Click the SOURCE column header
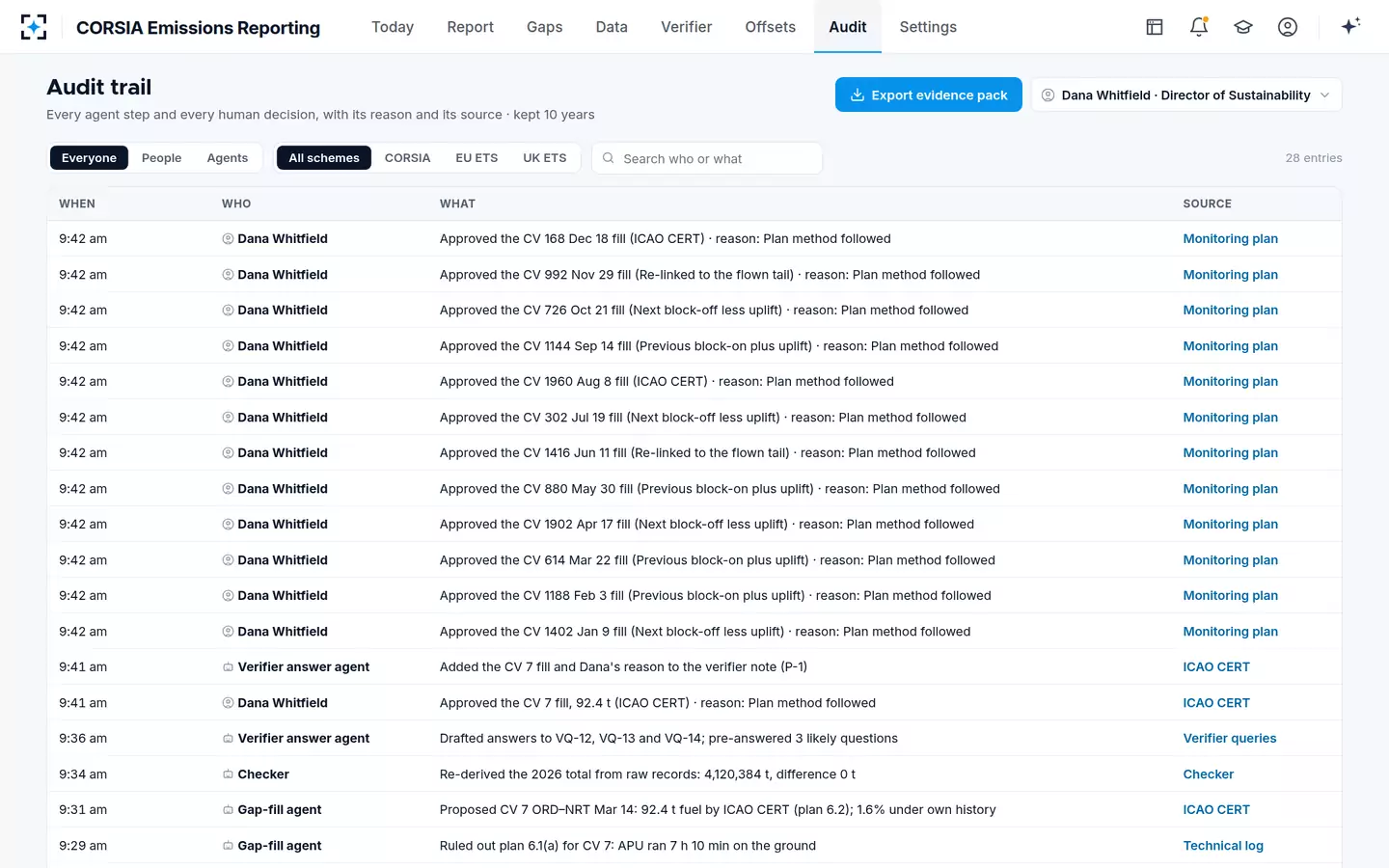The image size is (1389, 868). tap(1207, 203)
